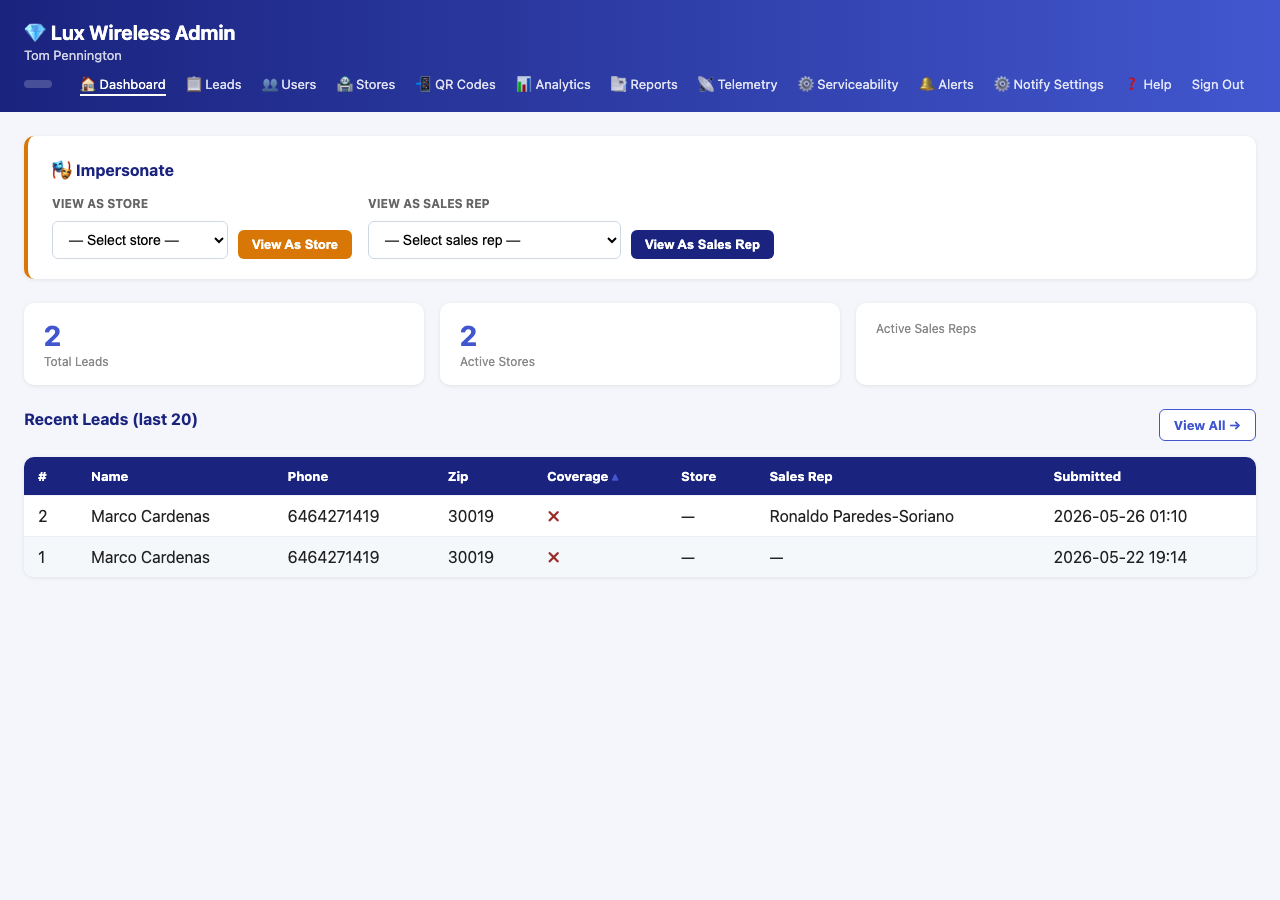Click the Active Sales Reps stat card
The width and height of the screenshot is (1280, 900).
(1056, 344)
